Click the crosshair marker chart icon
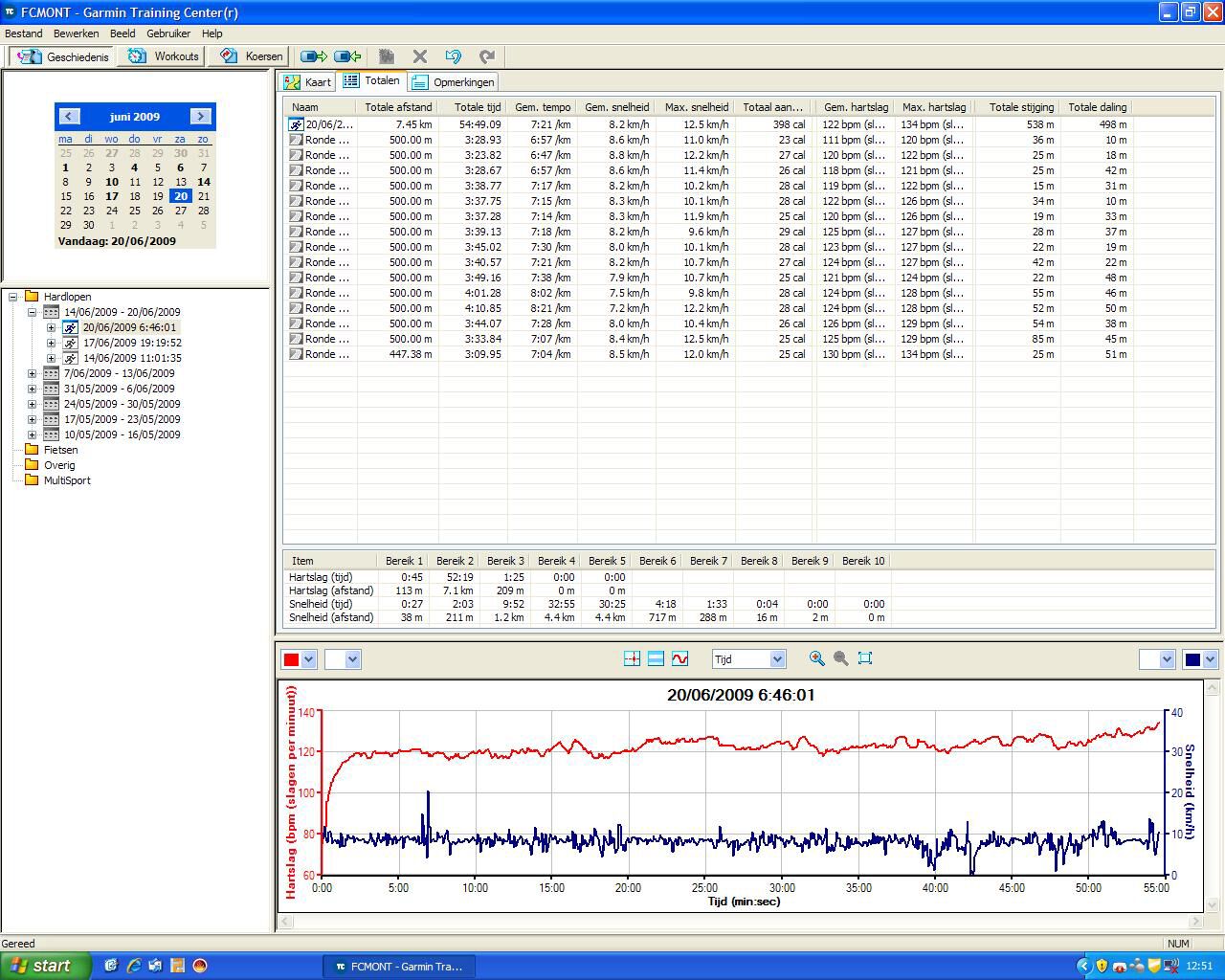The width and height of the screenshot is (1225, 980). click(x=632, y=658)
